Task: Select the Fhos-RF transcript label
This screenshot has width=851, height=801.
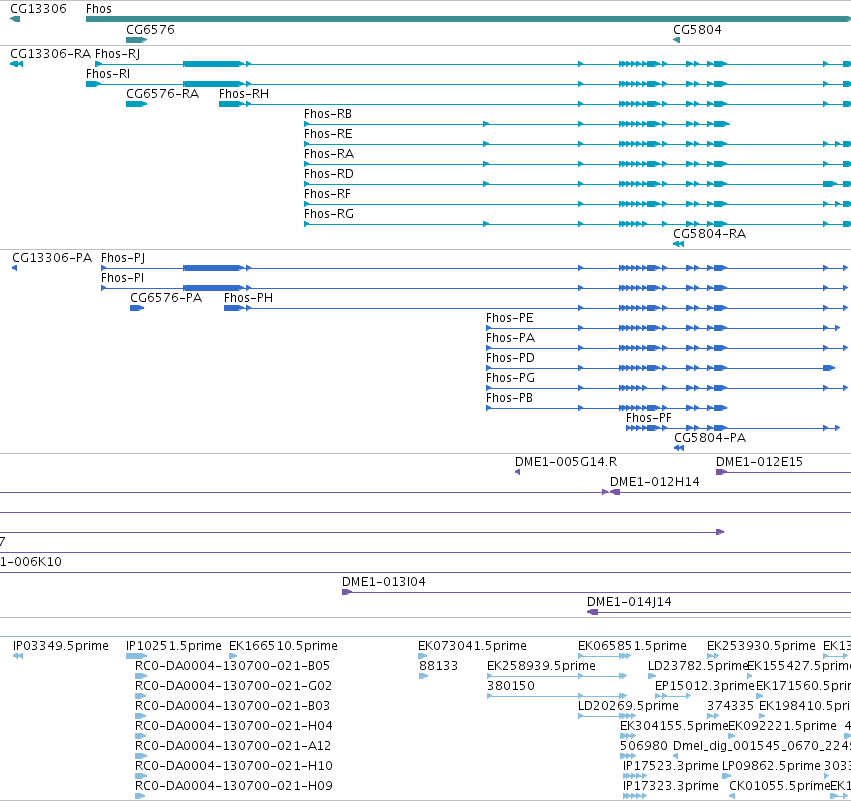Action: 327,194
